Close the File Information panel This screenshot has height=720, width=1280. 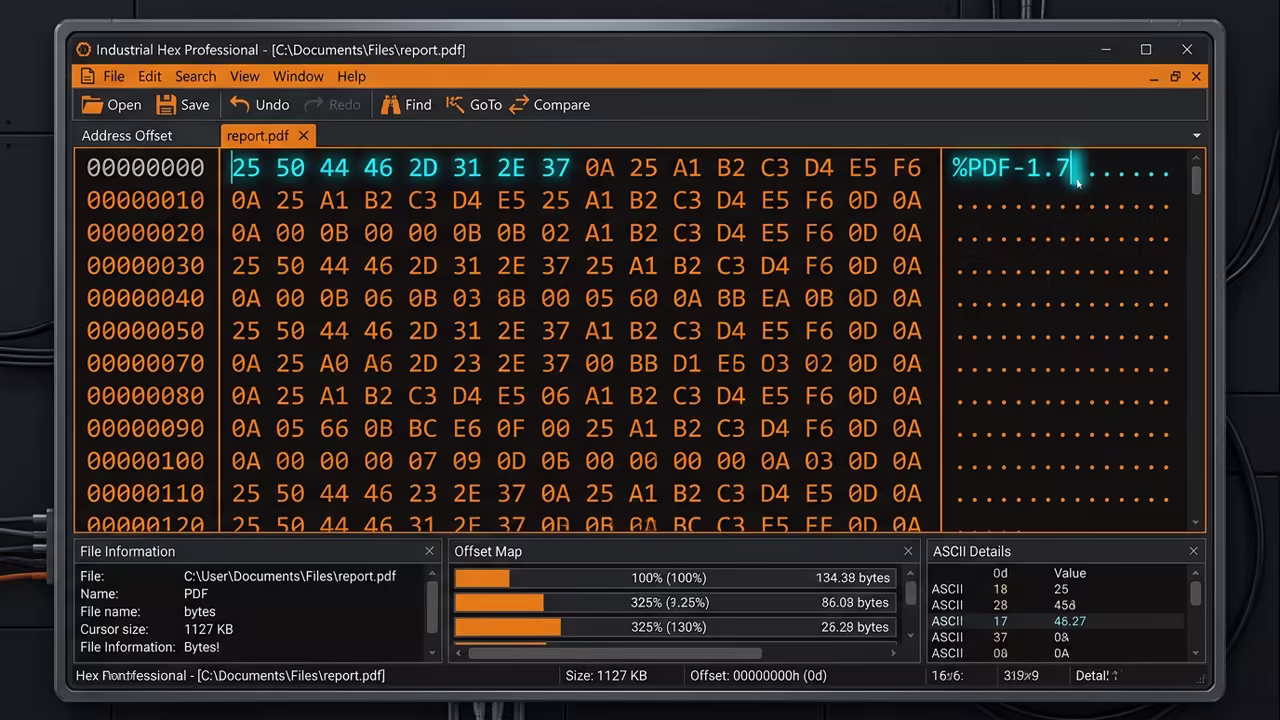coord(430,551)
